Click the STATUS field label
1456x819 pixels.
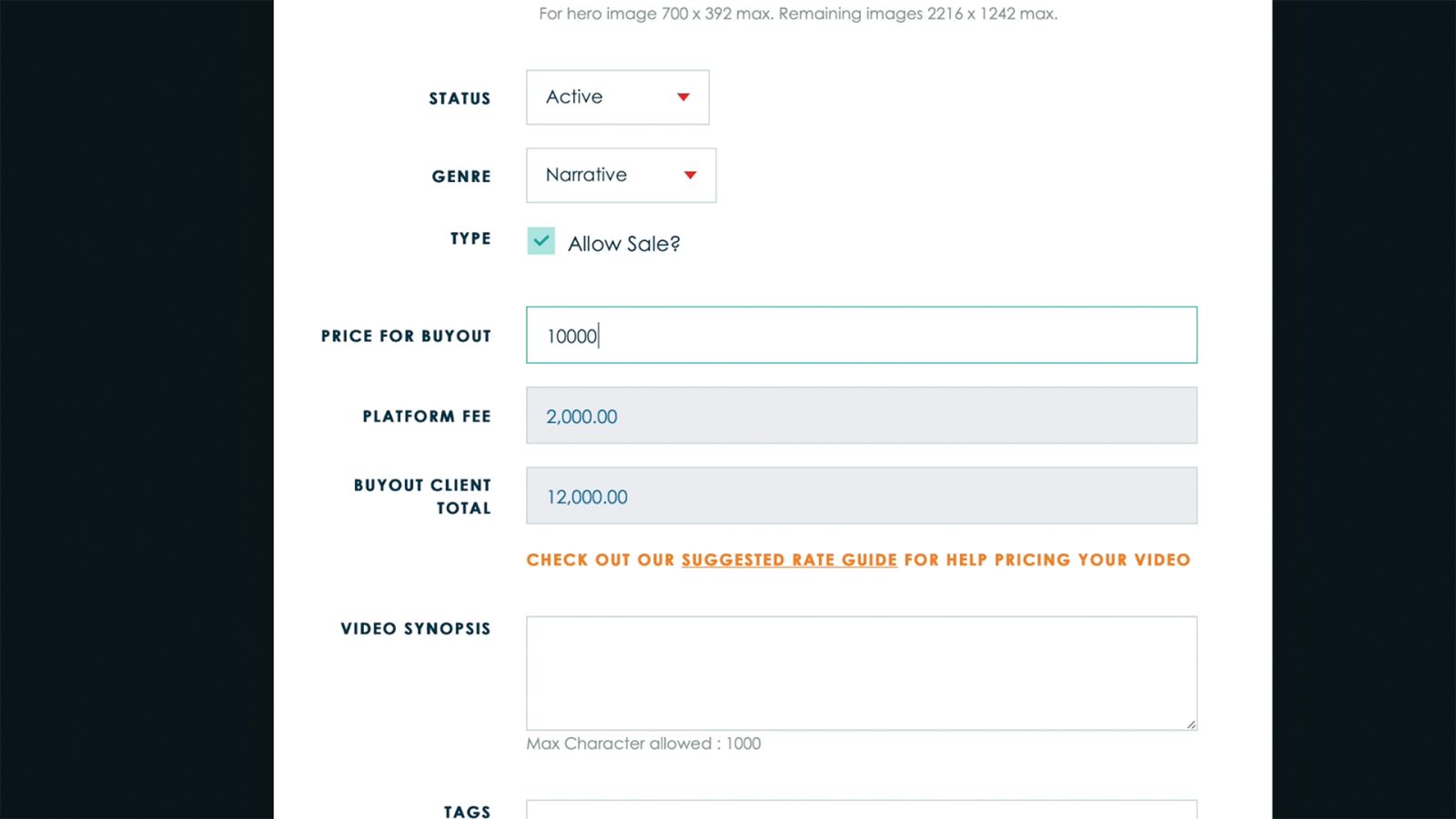(x=460, y=98)
